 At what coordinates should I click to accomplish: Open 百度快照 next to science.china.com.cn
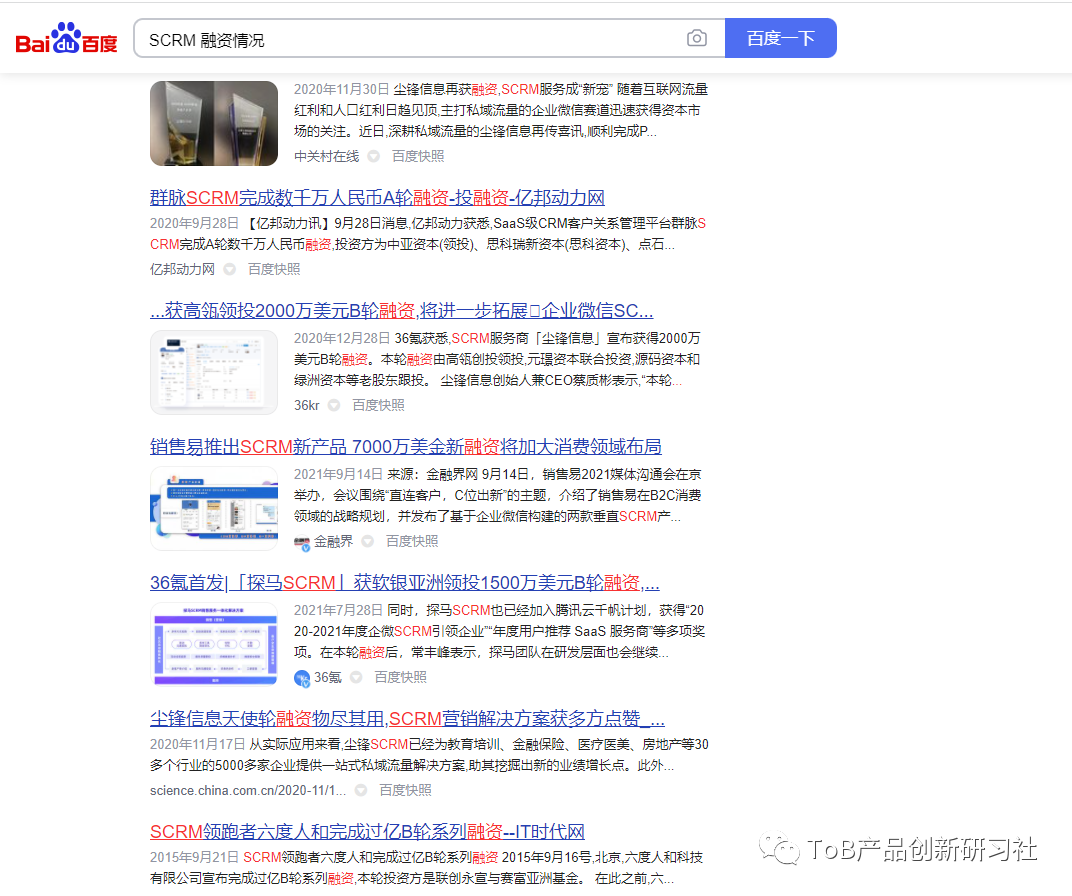[x=405, y=790]
